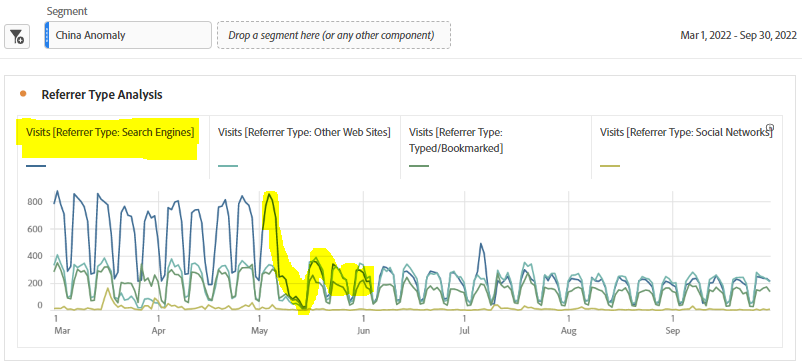This screenshot has width=802, height=364.
Task: Click the blue handle on China Anomaly chip
Action: tap(47, 35)
